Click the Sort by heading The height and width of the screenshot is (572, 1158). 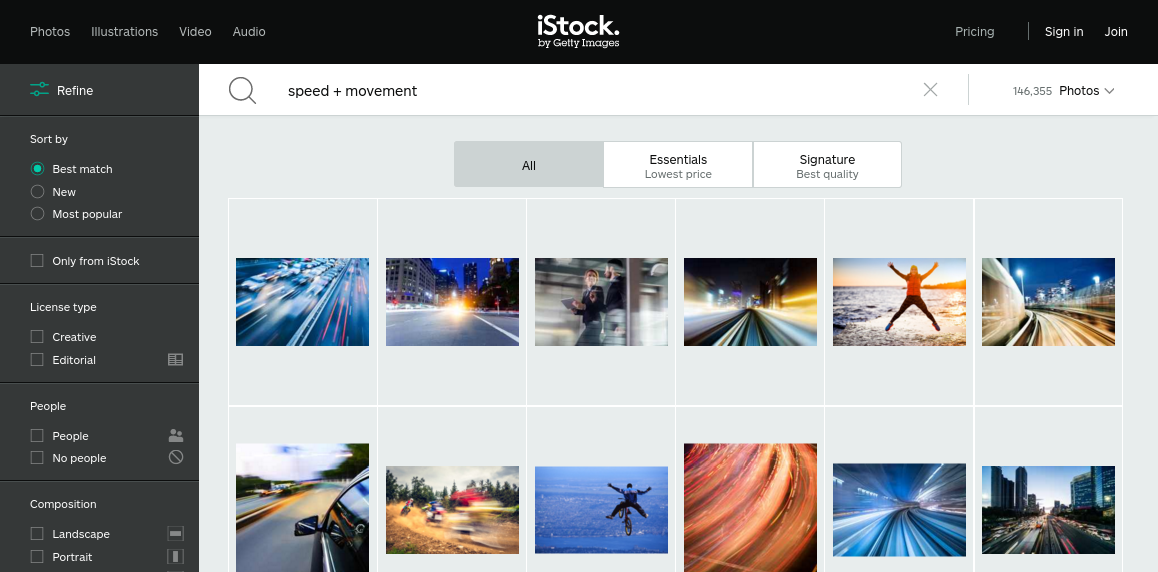pos(49,139)
